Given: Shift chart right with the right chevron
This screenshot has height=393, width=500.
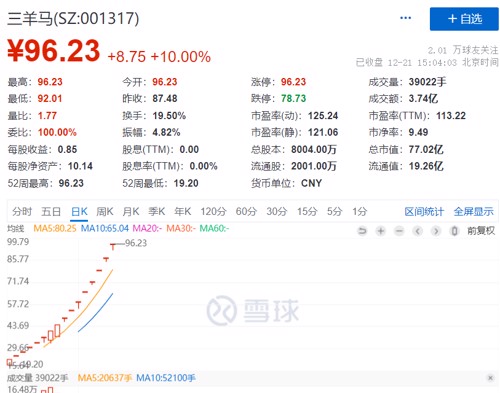Looking at the screenshot, I should (x=436, y=231).
